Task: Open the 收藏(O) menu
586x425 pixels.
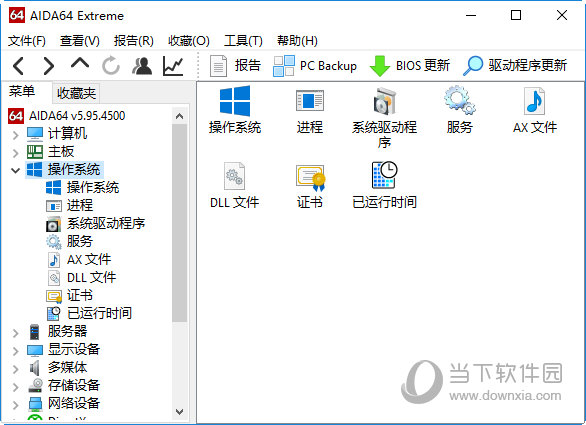Action: point(189,40)
